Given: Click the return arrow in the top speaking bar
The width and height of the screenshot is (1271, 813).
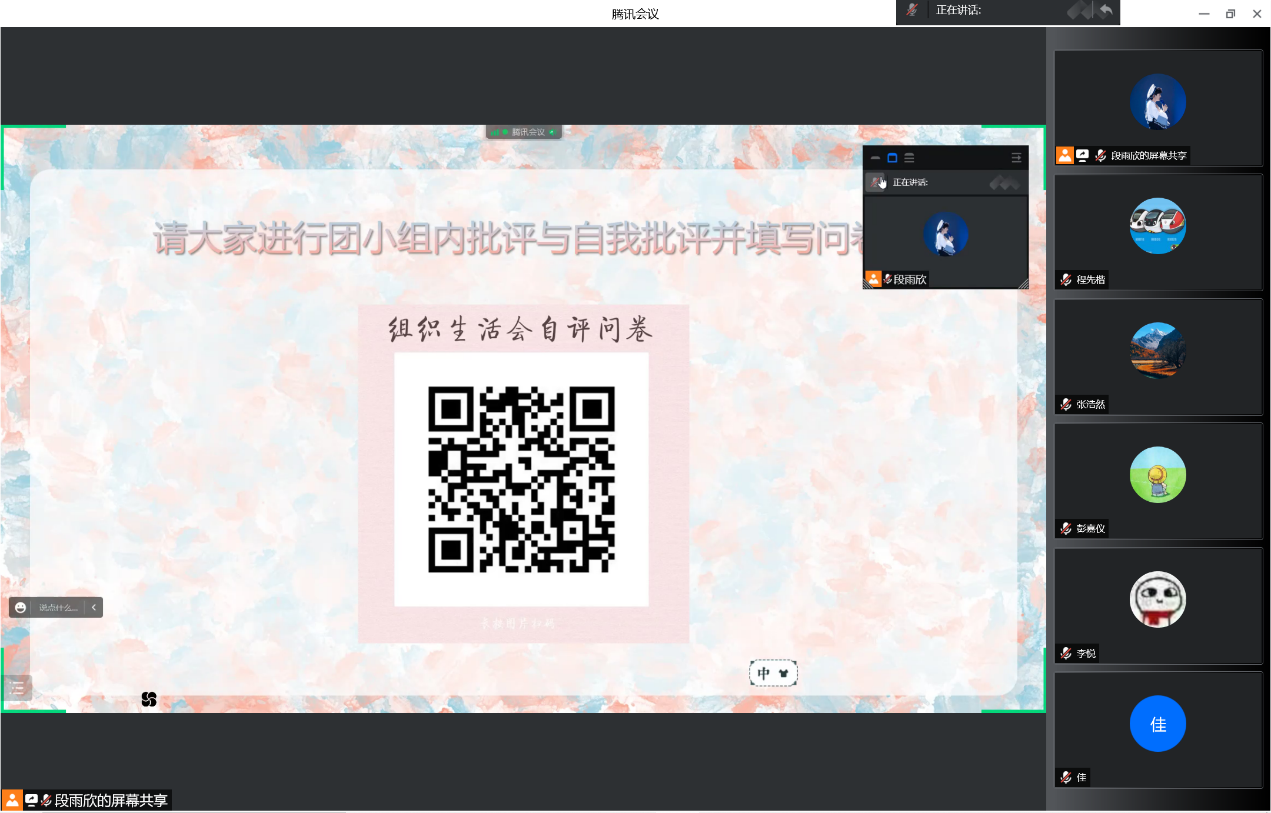Looking at the screenshot, I should (x=1105, y=10).
